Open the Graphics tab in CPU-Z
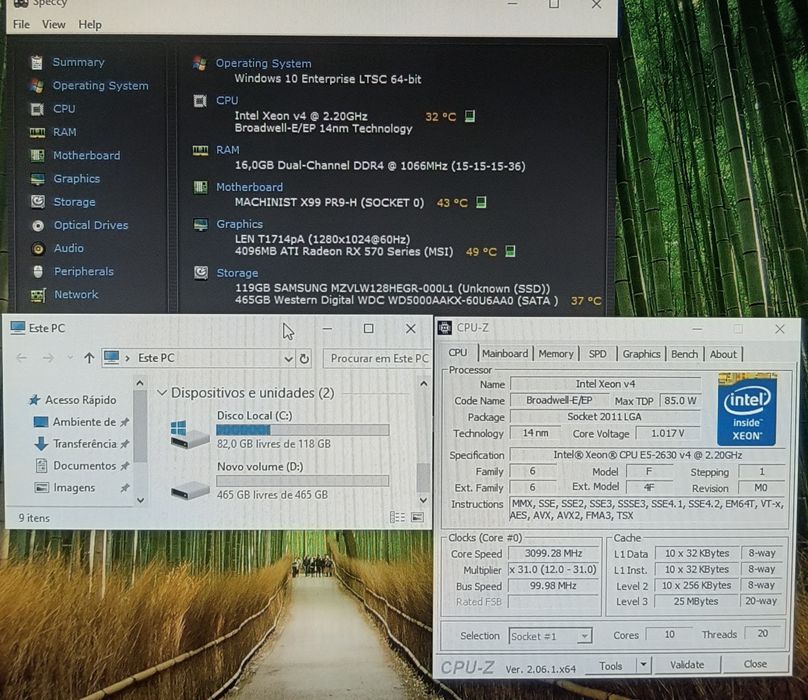This screenshot has height=700, width=808. click(x=641, y=354)
